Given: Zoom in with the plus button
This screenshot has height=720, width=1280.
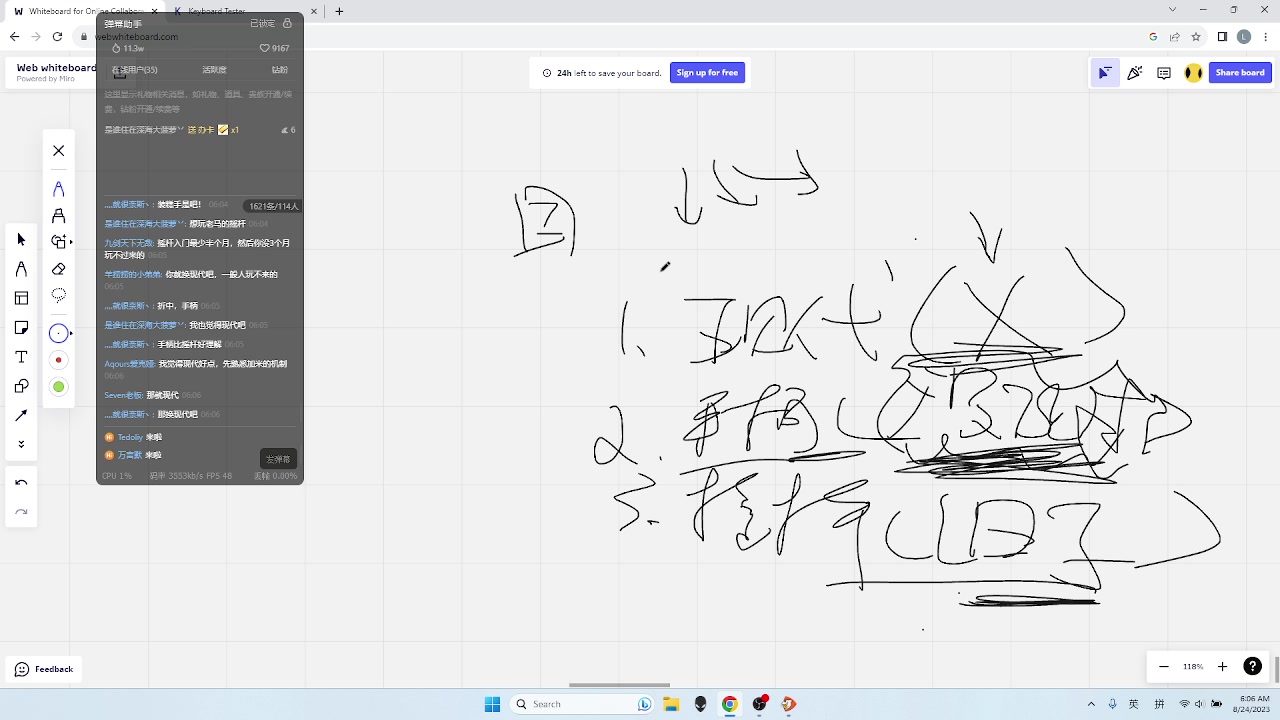Looking at the screenshot, I should coord(1222,667).
